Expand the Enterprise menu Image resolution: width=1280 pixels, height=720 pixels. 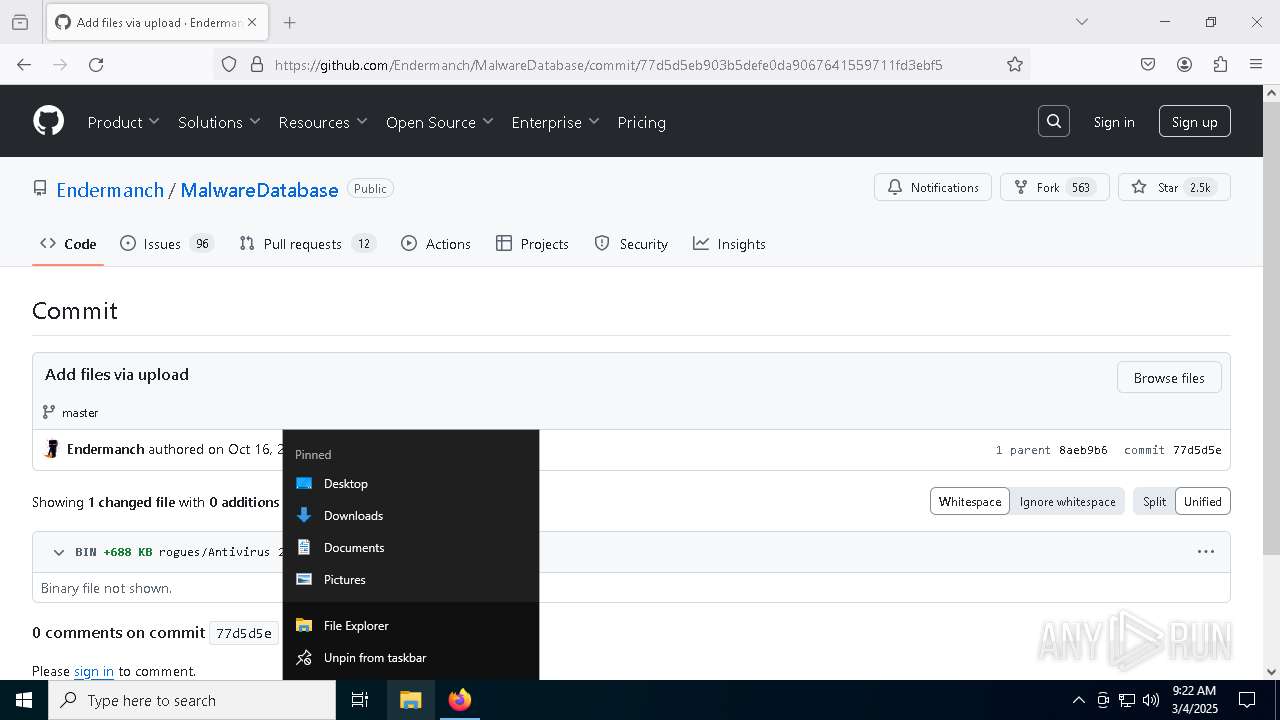tap(555, 122)
